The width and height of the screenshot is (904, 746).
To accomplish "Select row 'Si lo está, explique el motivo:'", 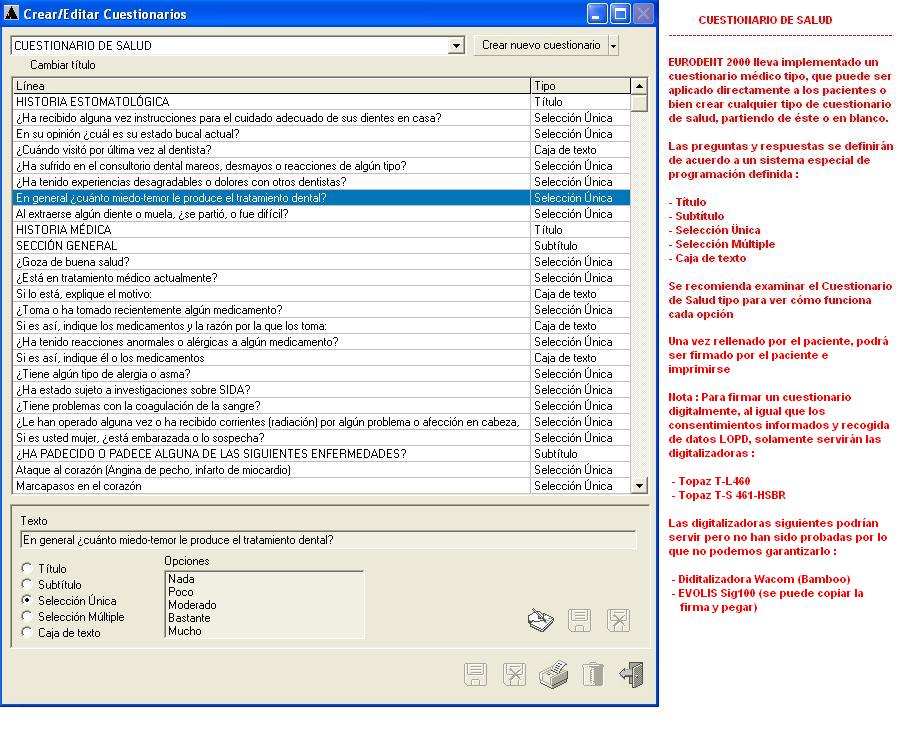I will 321,294.
